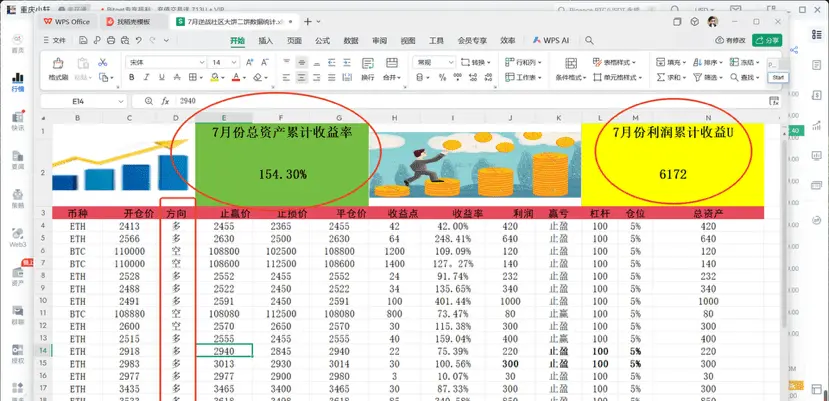Click the Sum (求和) button
Screen dimensions: 829x401
[671, 77]
